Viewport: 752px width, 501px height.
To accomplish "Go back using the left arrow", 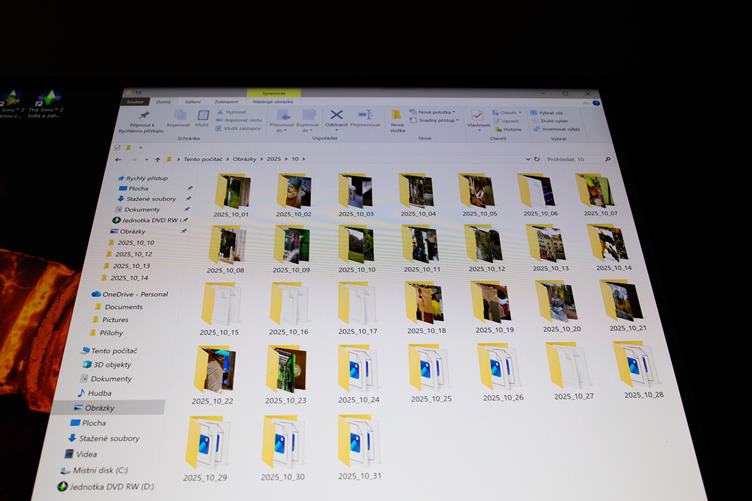I will (x=119, y=159).
